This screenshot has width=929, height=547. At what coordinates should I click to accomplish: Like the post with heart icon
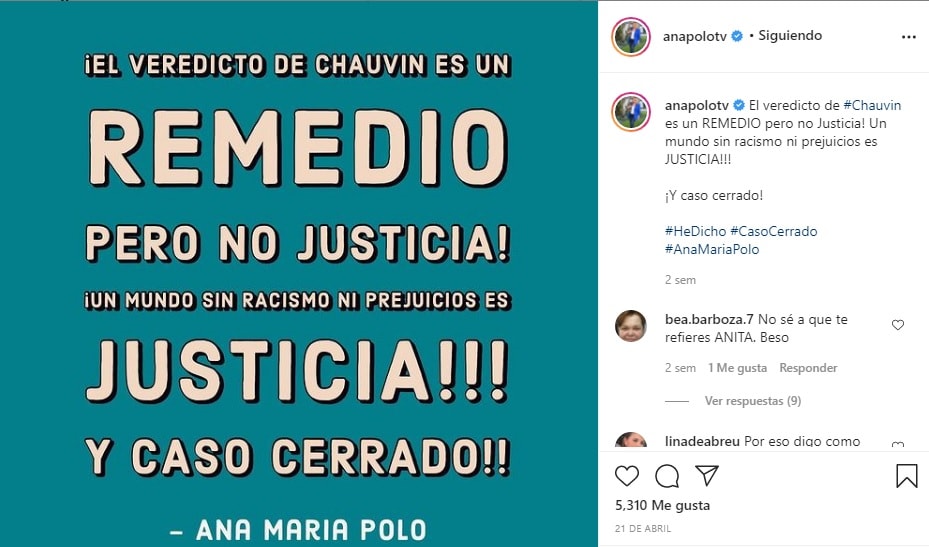point(627,476)
